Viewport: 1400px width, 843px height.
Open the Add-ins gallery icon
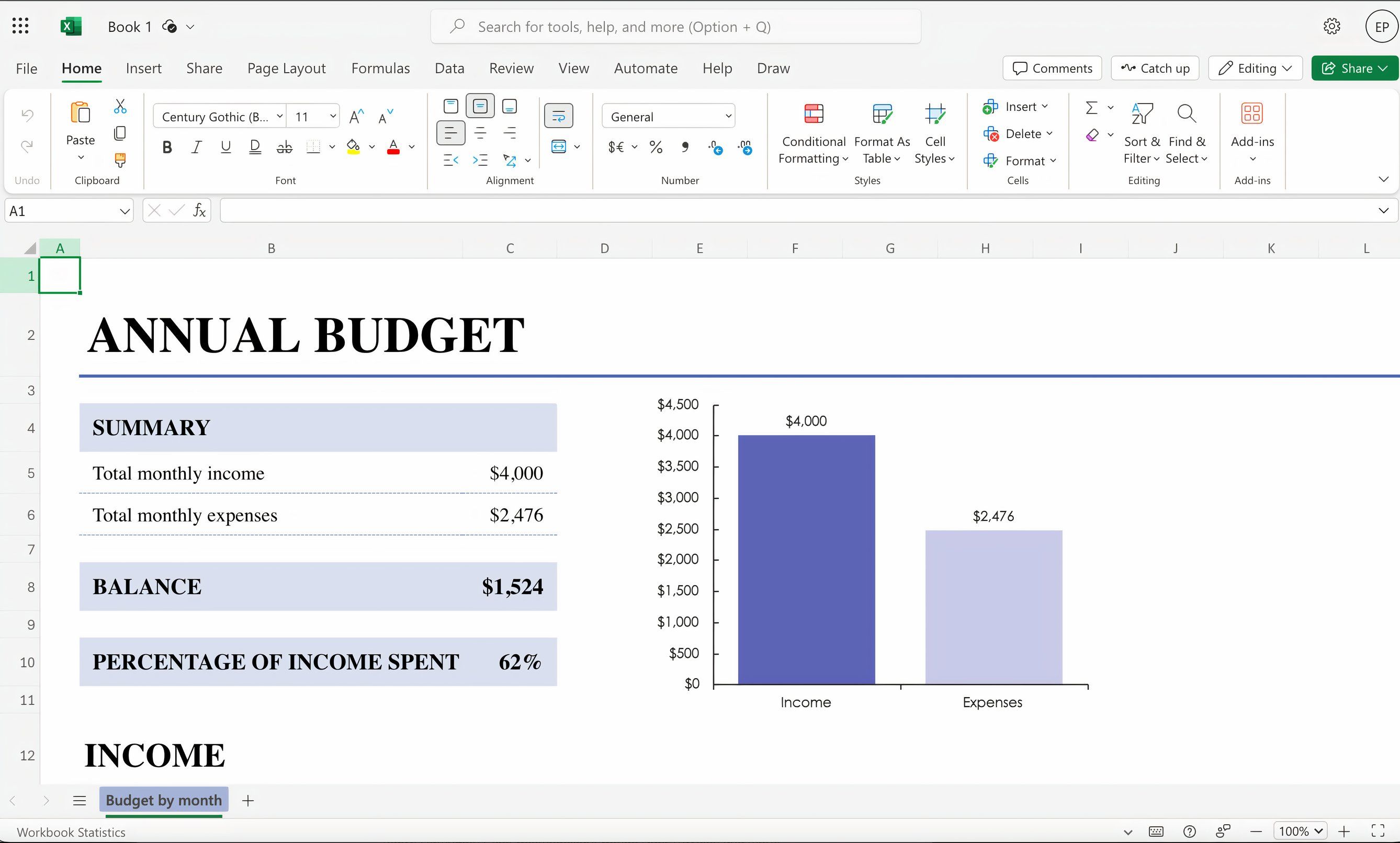[x=1252, y=113]
